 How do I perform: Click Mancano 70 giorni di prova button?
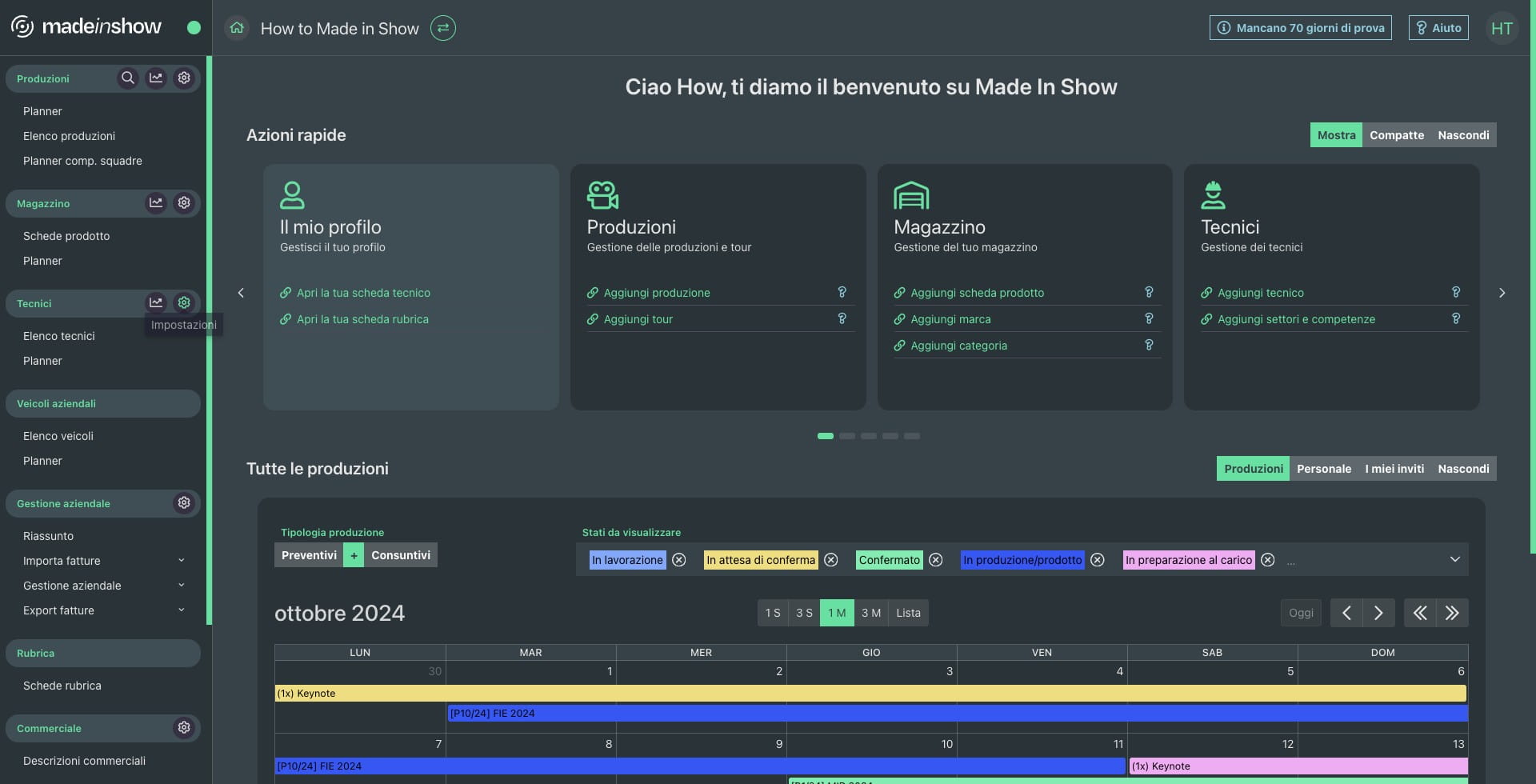[1301, 28]
